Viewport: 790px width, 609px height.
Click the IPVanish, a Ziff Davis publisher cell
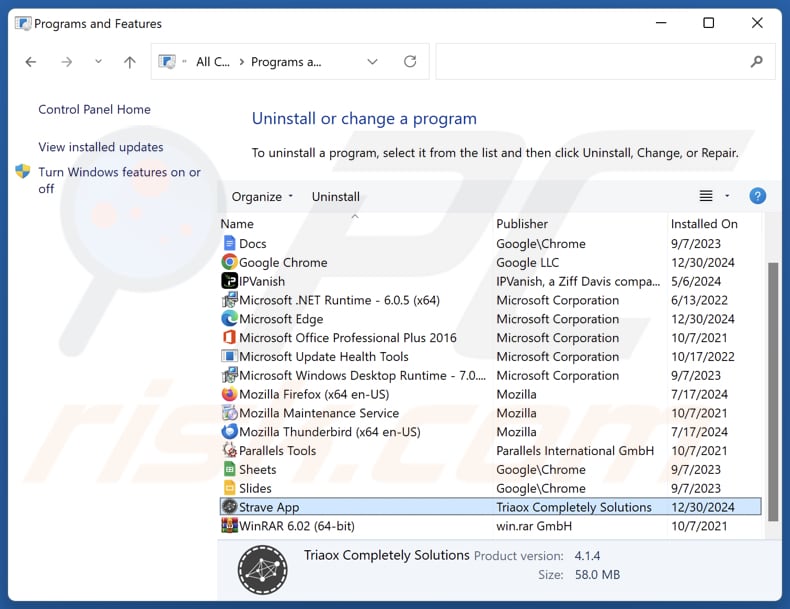coord(578,281)
